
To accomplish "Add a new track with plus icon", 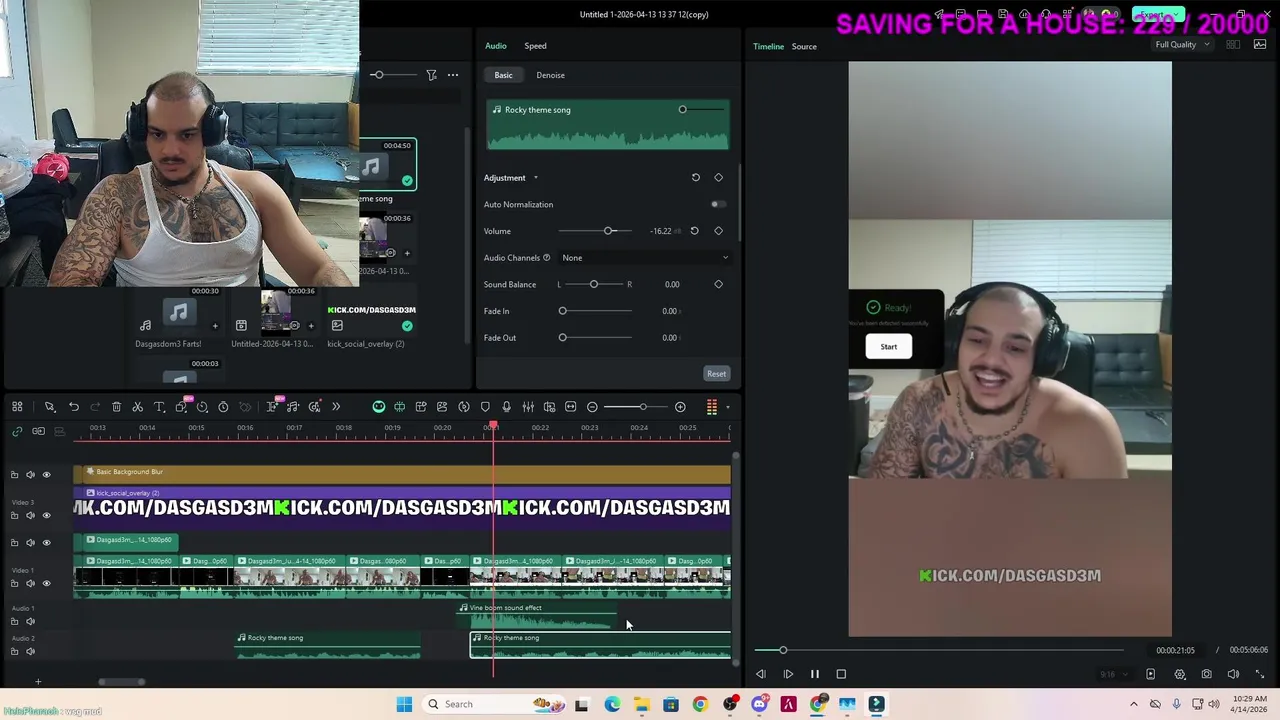I will pos(38,682).
